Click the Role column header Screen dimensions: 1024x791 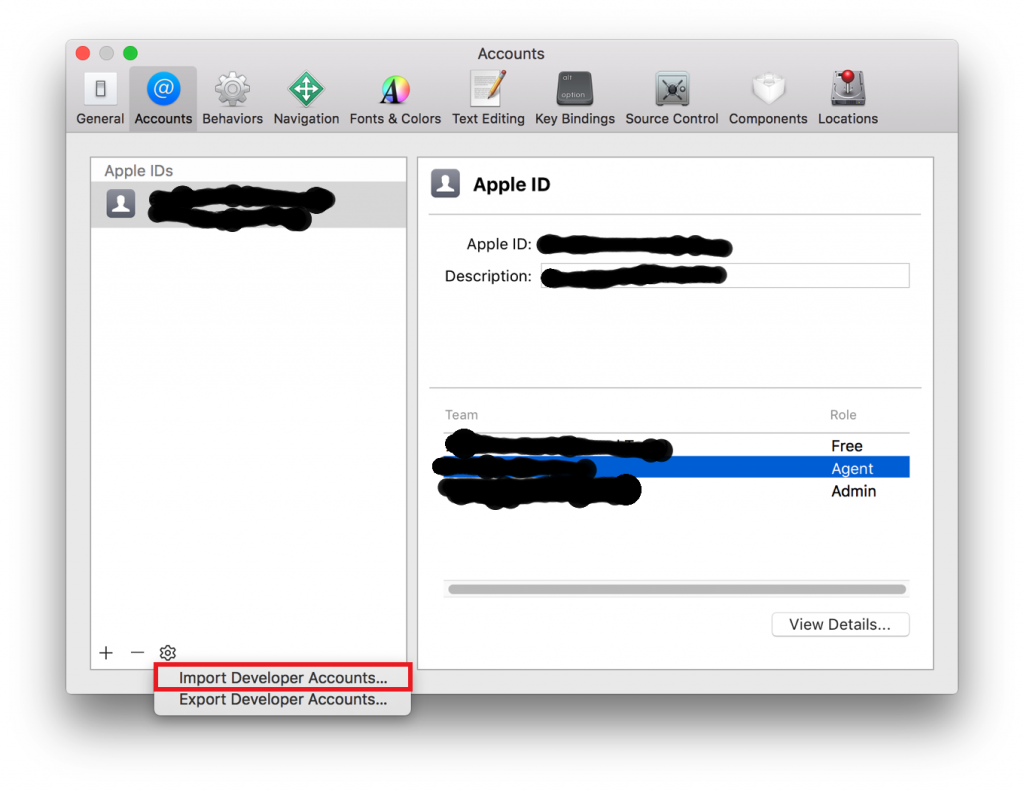(x=842, y=415)
